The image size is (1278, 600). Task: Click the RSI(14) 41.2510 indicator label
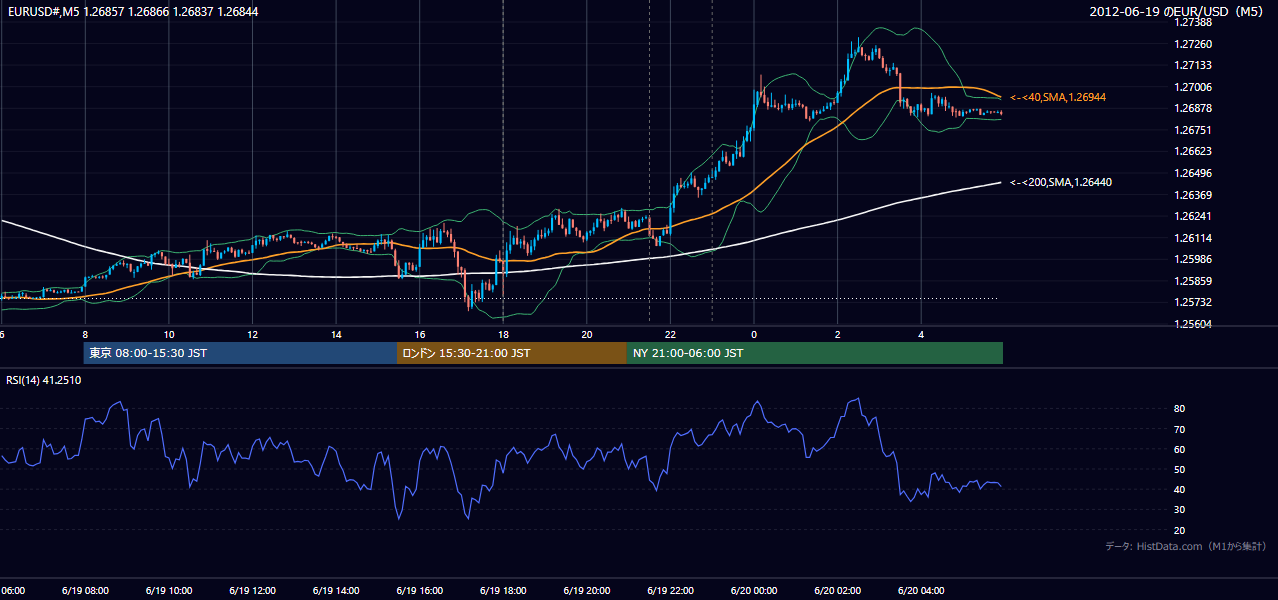(44, 380)
